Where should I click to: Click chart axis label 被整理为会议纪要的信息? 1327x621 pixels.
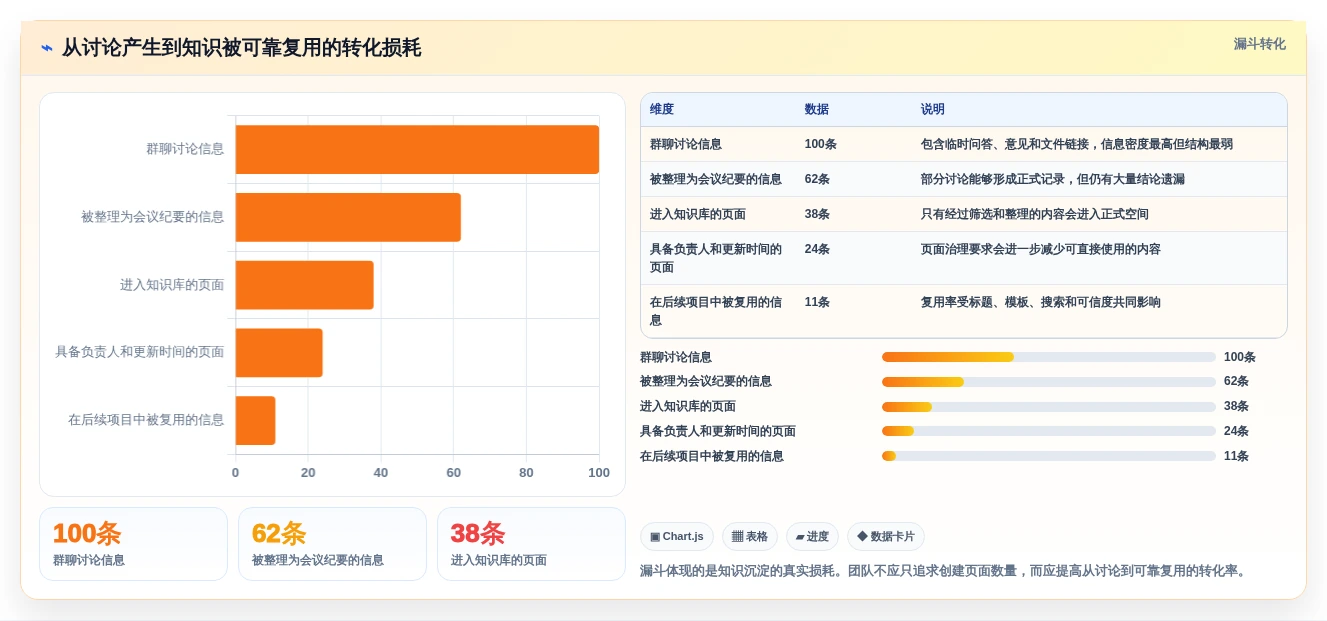pos(153,217)
